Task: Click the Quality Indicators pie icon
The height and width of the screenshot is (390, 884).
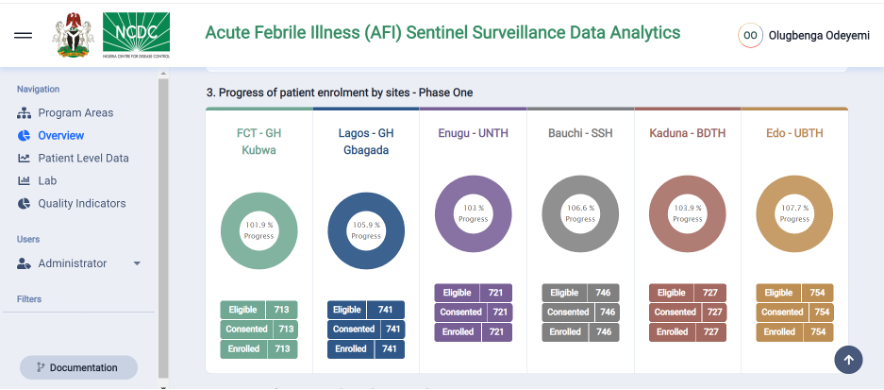Action: (x=24, y=203)
